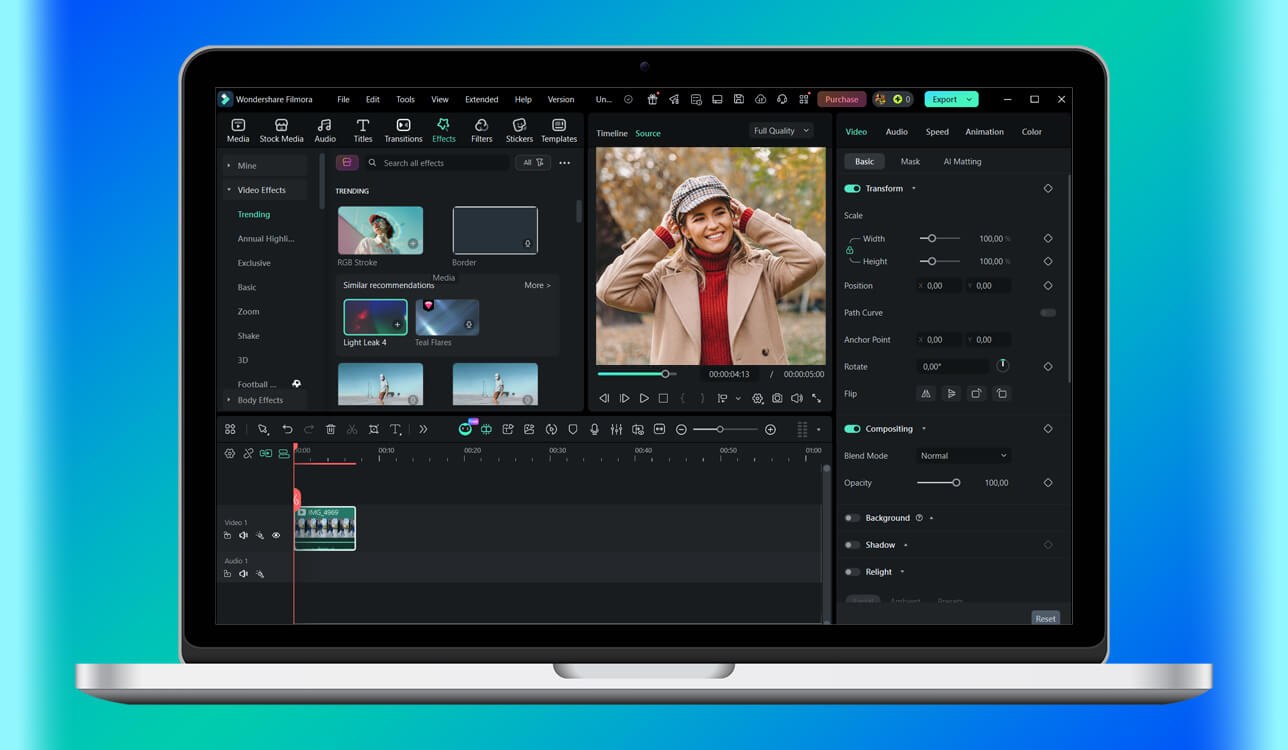Open the Extended menu
1288x750 pixels.
point(482,99)
